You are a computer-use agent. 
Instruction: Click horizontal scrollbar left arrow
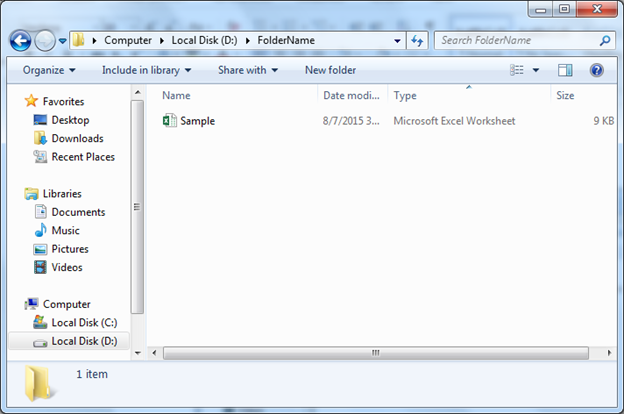click(154, 353)
